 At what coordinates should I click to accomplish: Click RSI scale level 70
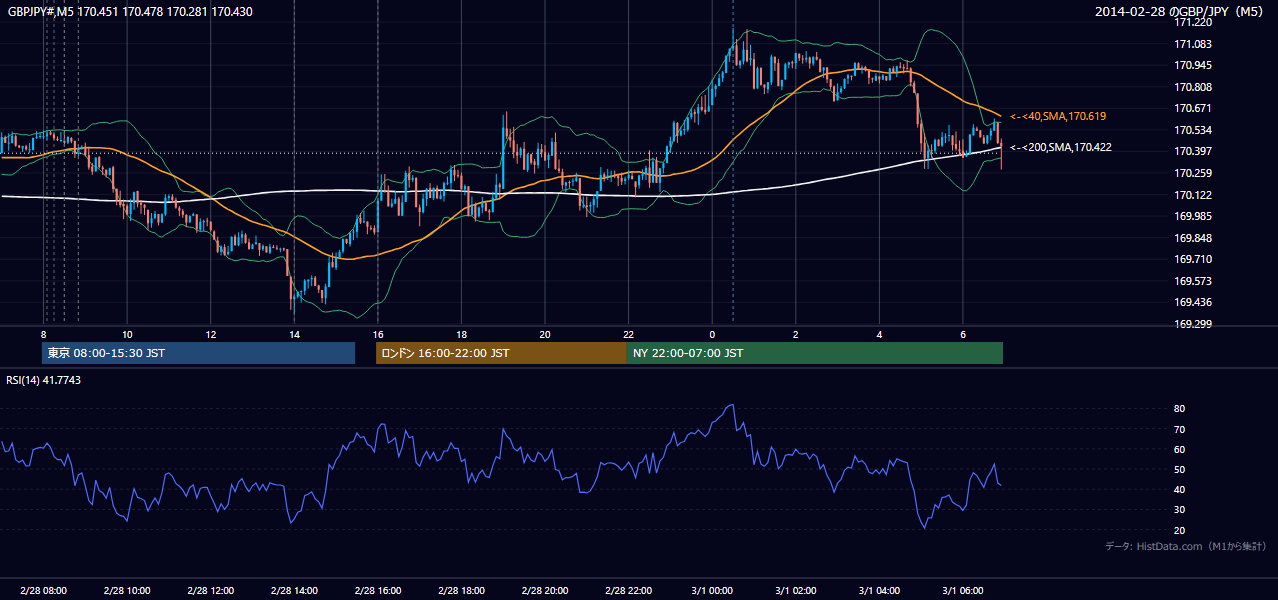1180,429
